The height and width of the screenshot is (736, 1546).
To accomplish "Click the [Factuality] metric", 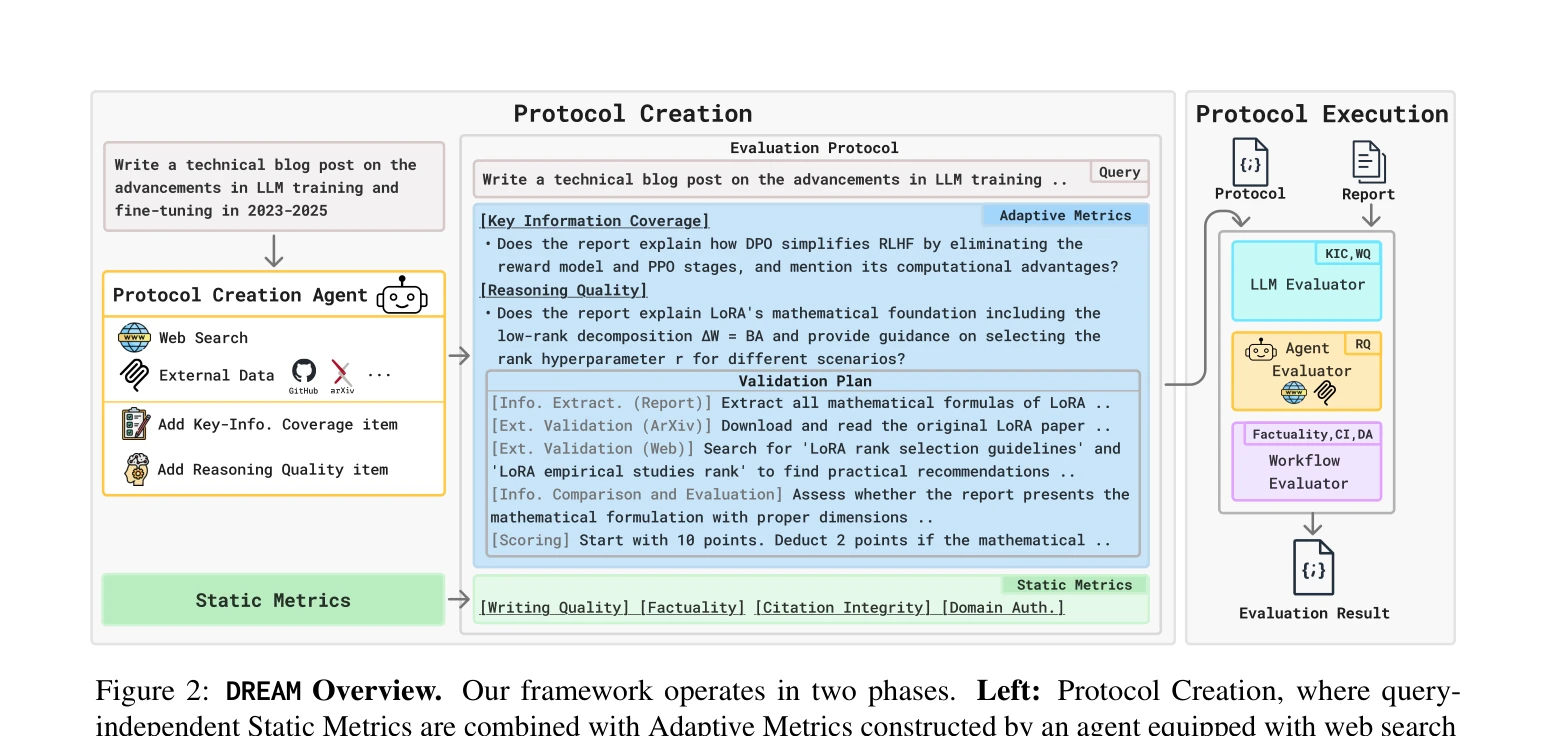I will point(692,607).
